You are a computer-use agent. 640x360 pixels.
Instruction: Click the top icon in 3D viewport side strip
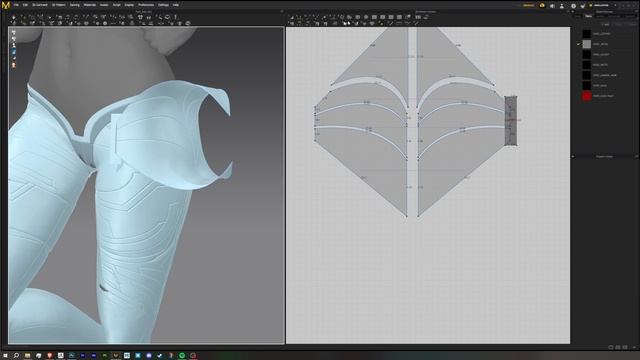[13, 32]
